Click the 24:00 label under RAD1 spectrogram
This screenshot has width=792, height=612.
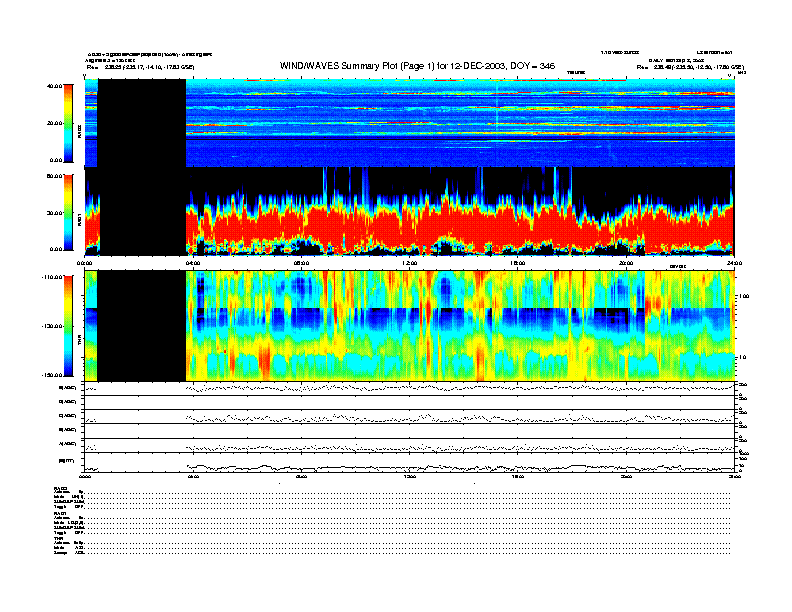(733, 263)
